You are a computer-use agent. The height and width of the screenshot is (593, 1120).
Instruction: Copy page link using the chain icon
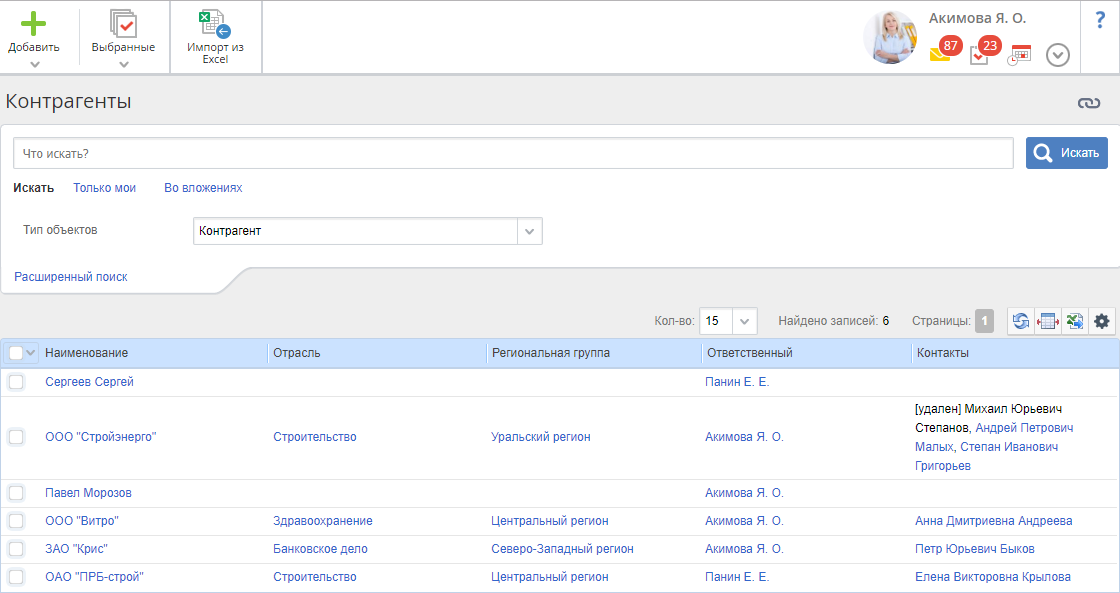click(1088, 103)
